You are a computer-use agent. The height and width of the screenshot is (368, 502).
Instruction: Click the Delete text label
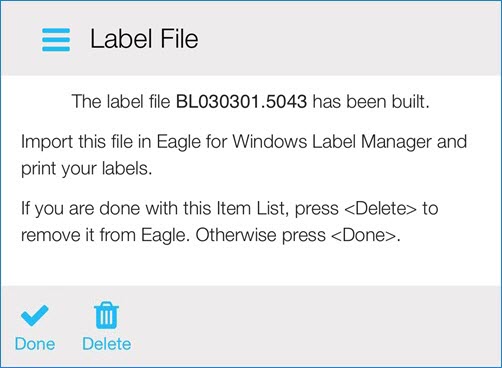pyautogui.click(x=107, y=344)
